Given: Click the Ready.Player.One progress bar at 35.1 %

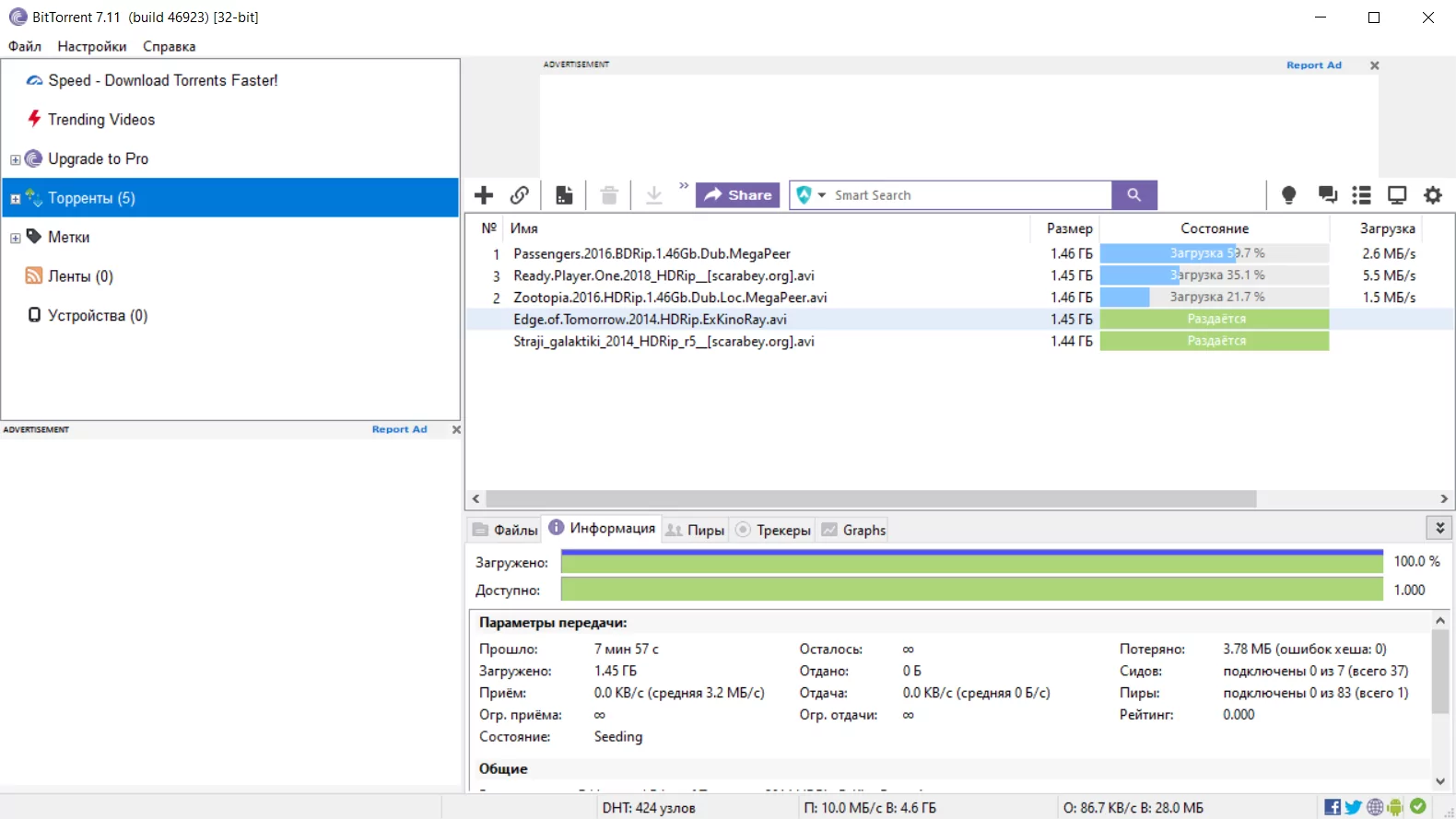Looking at the screenshot, I should (x=1215, y=275).
